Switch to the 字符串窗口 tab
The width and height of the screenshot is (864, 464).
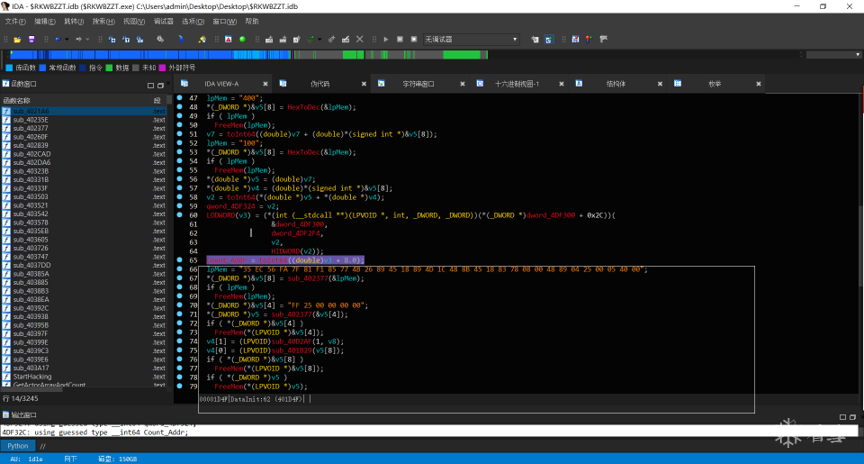point(418,84)
